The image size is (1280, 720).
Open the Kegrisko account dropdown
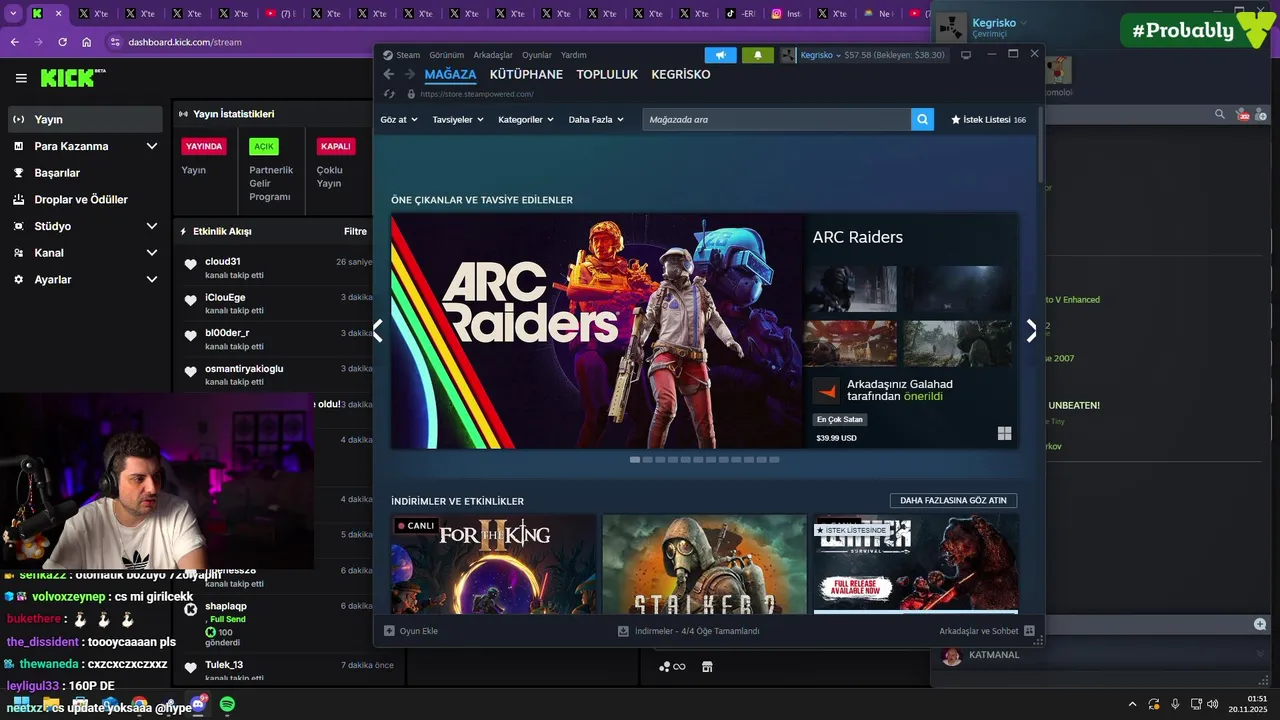coord(820,55)
